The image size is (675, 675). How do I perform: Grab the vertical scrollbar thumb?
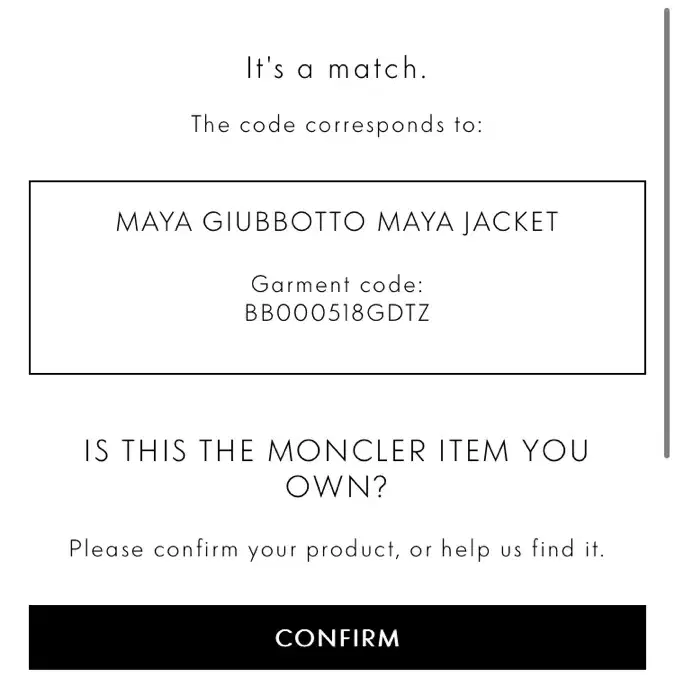(667, 233)
